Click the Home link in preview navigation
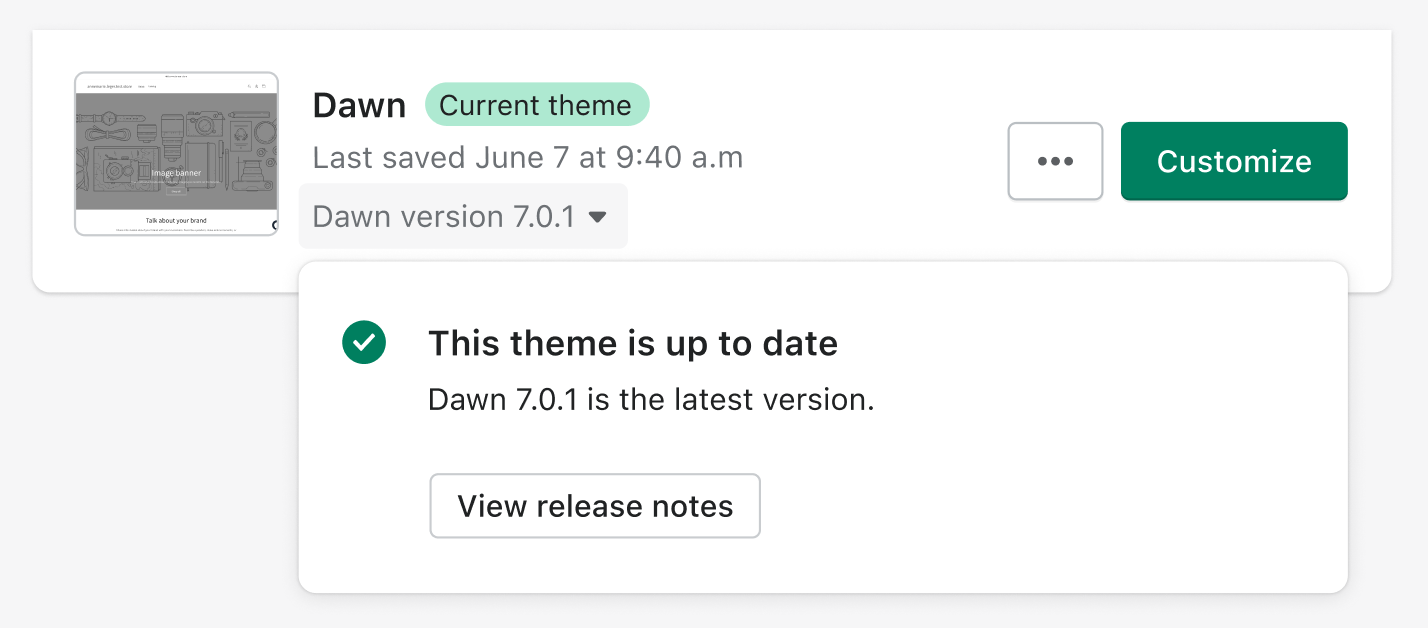Image resolution: width=1428 pixels, height=628 pixels. click(x=141, y=87)
